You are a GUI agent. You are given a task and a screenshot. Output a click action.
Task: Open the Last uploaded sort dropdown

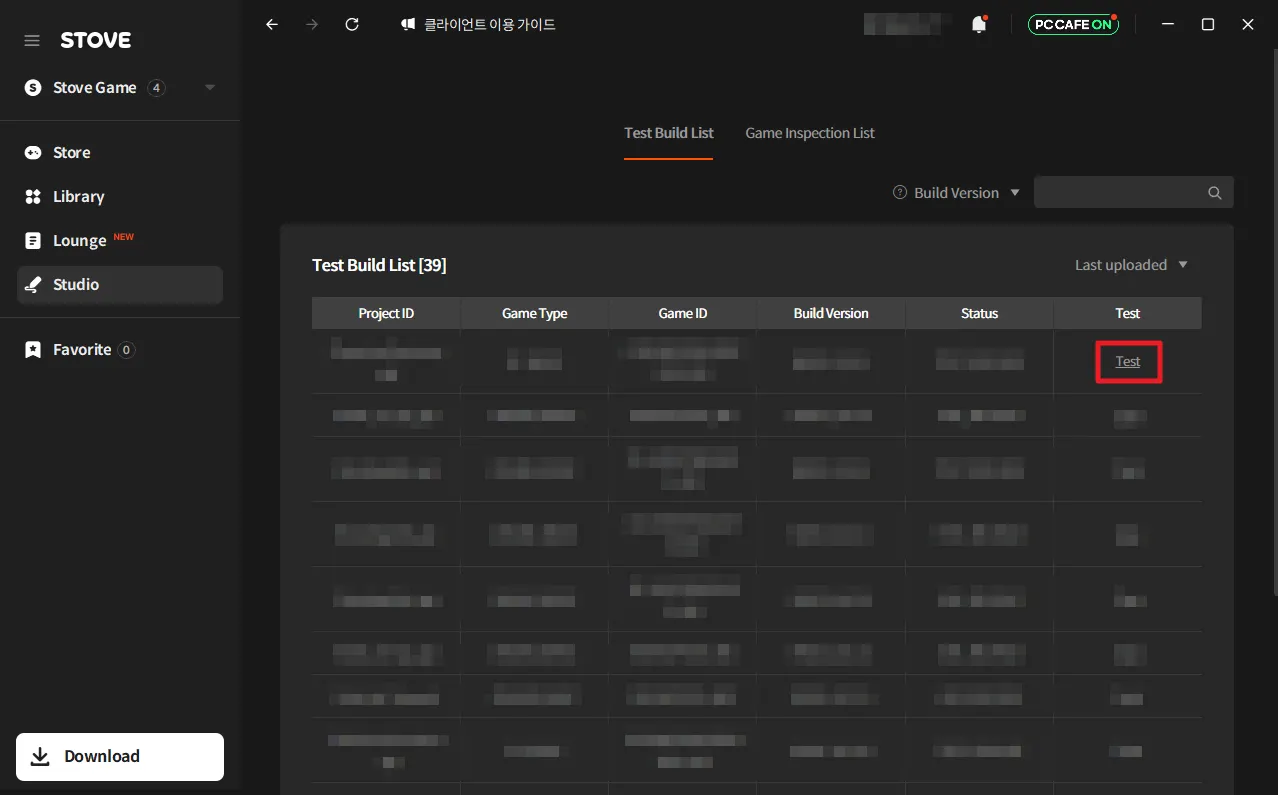tap(1131, 265)
